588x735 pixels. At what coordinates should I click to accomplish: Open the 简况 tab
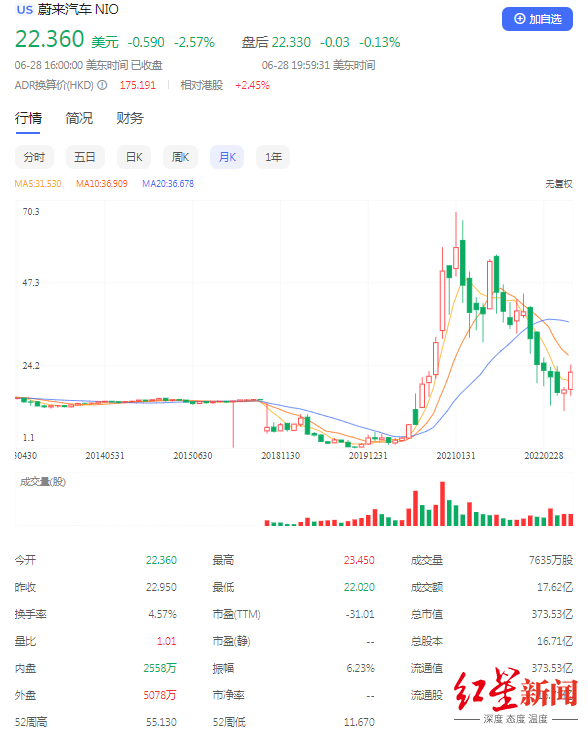79,118
